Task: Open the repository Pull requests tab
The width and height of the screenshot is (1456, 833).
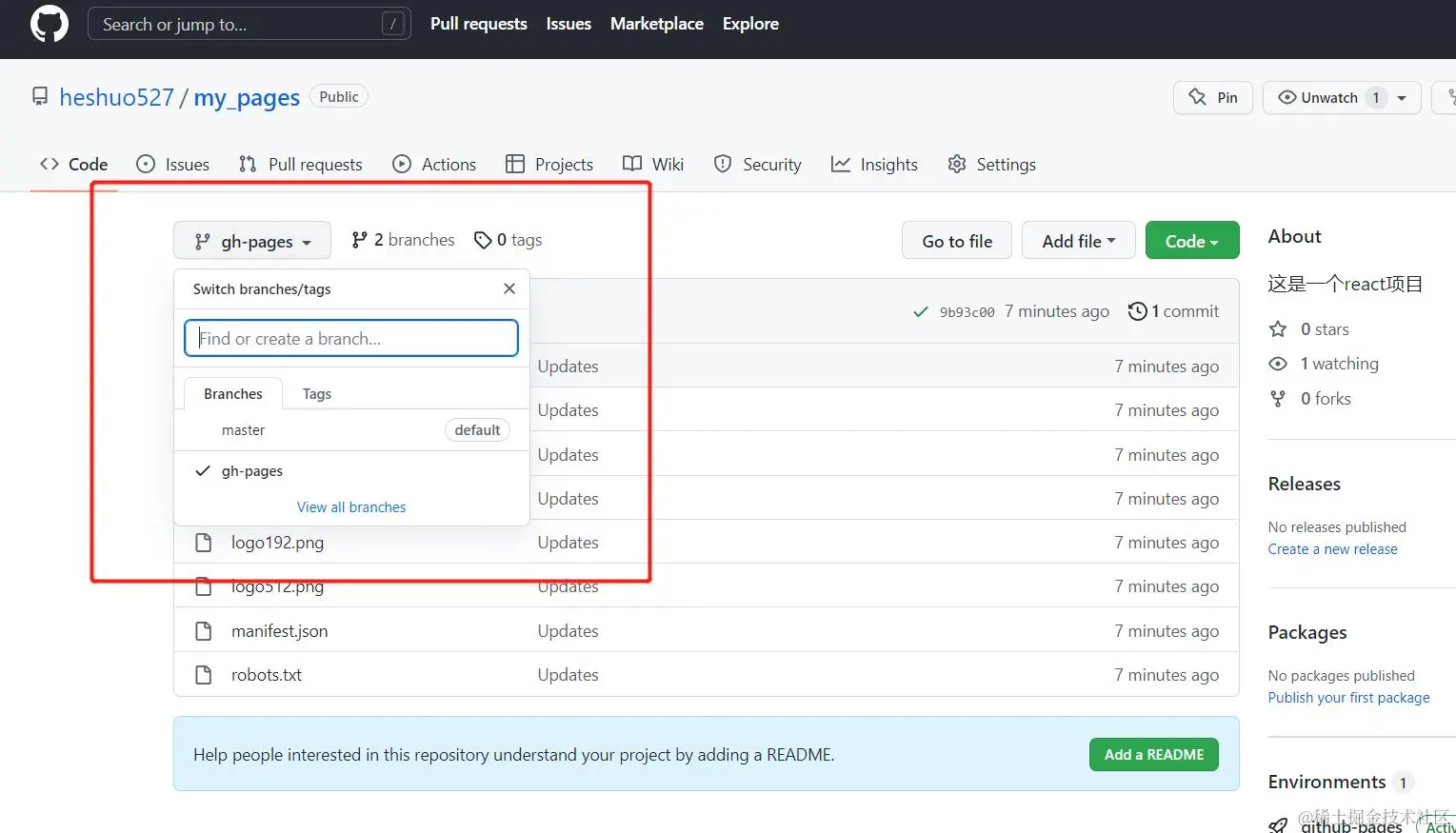Action: [300, 165]
